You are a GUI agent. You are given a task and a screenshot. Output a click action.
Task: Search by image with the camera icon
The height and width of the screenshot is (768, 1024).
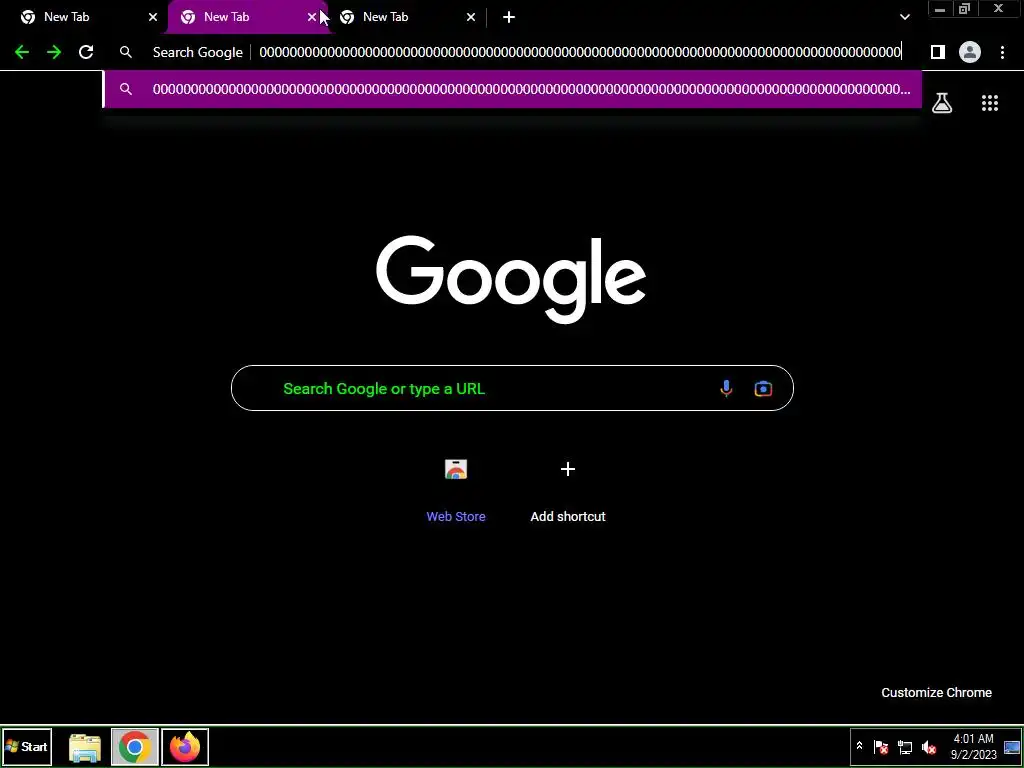coord(763,389)
